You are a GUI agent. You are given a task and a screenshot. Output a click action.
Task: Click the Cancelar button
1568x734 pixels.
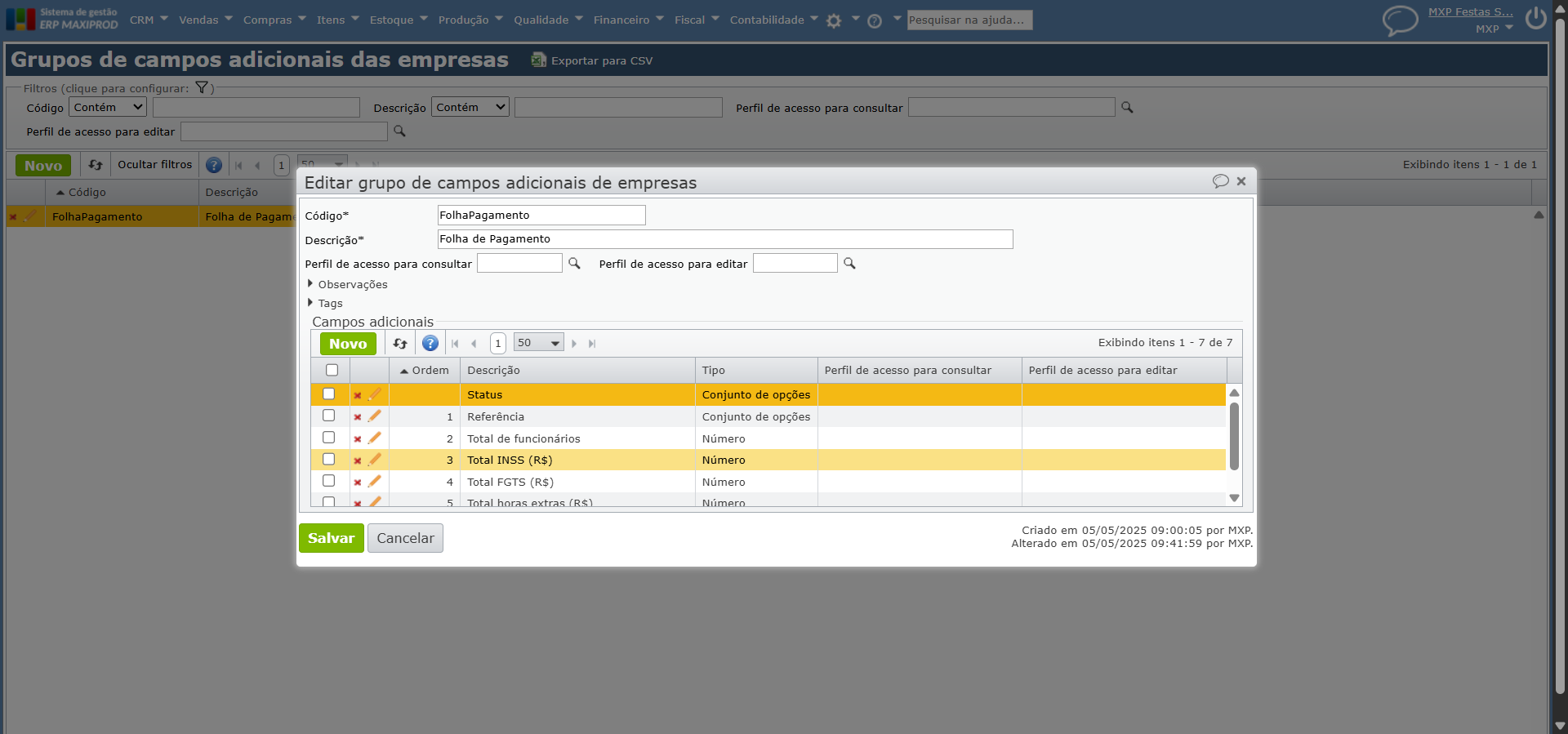(405, 538)
